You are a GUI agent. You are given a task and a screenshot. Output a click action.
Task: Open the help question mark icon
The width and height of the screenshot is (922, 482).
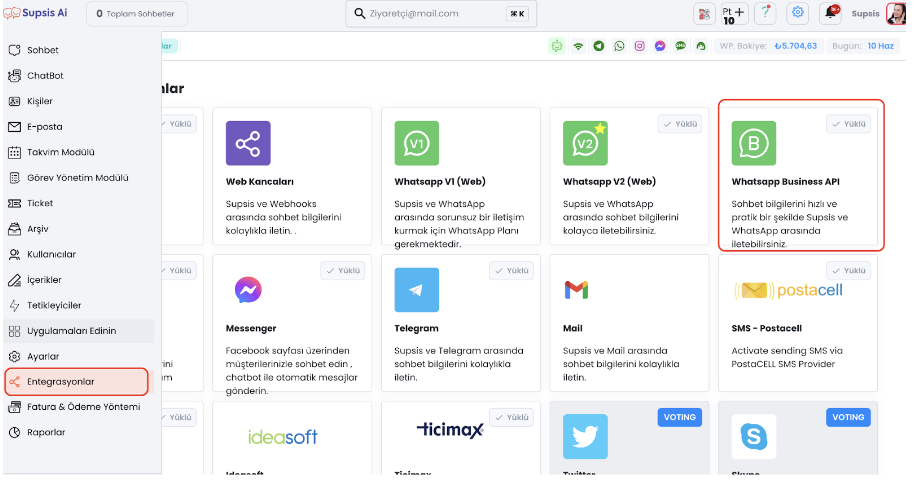766,13
